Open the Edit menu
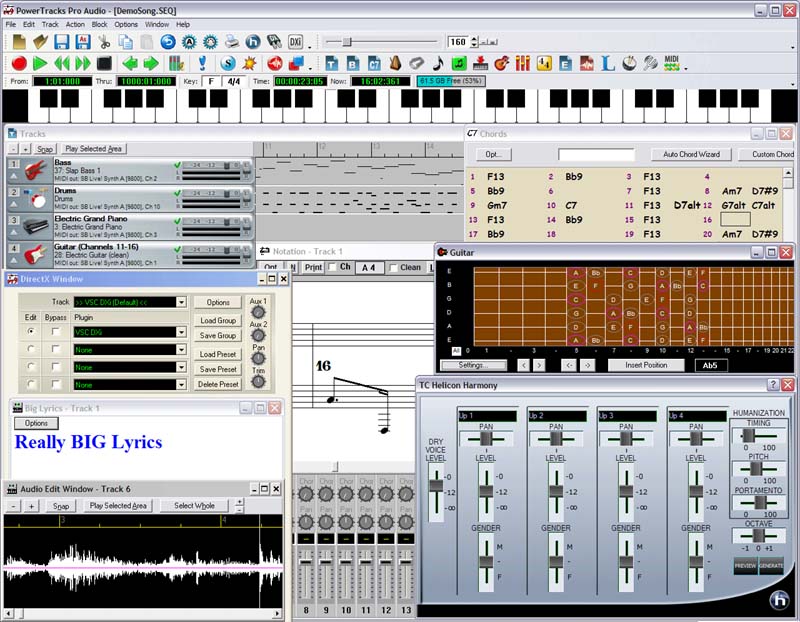Image resolution: width=800 pixels, height=622 pixels. point(29,24)
